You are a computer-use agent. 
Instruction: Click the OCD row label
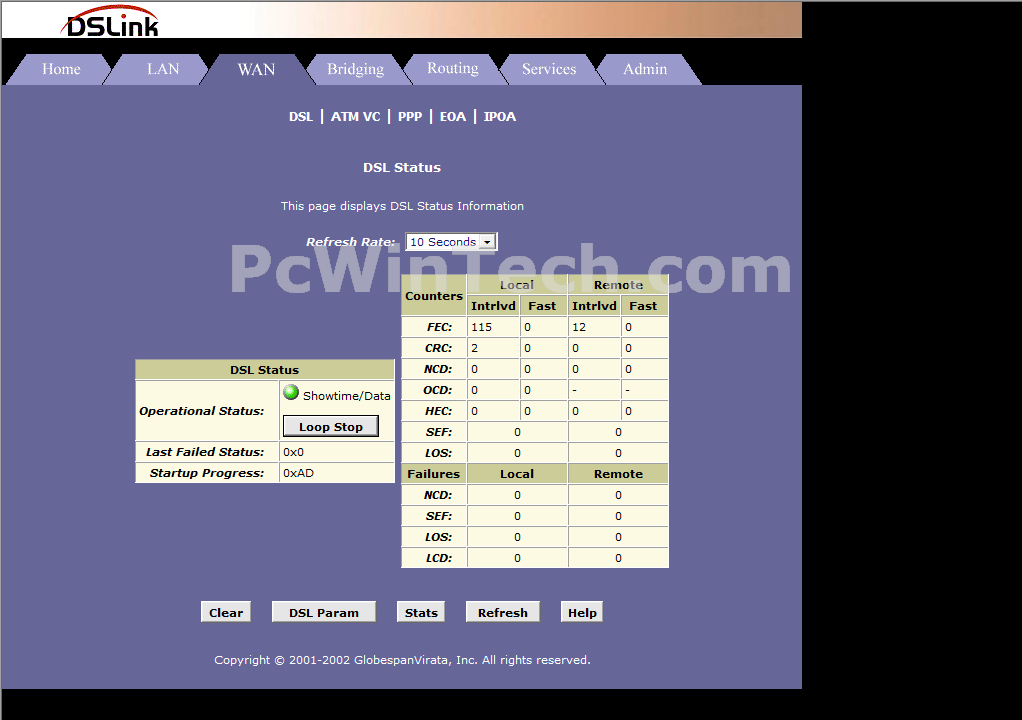[437, 390]
